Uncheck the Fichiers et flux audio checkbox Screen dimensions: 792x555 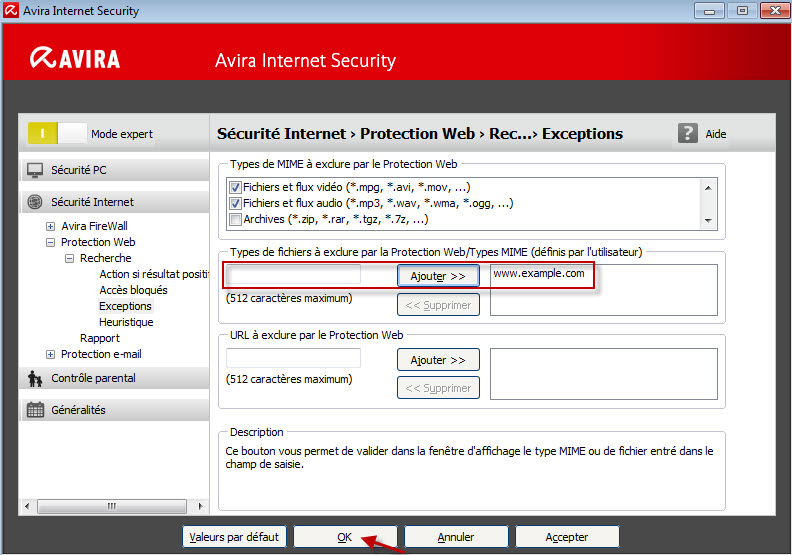tap(235, 204)
